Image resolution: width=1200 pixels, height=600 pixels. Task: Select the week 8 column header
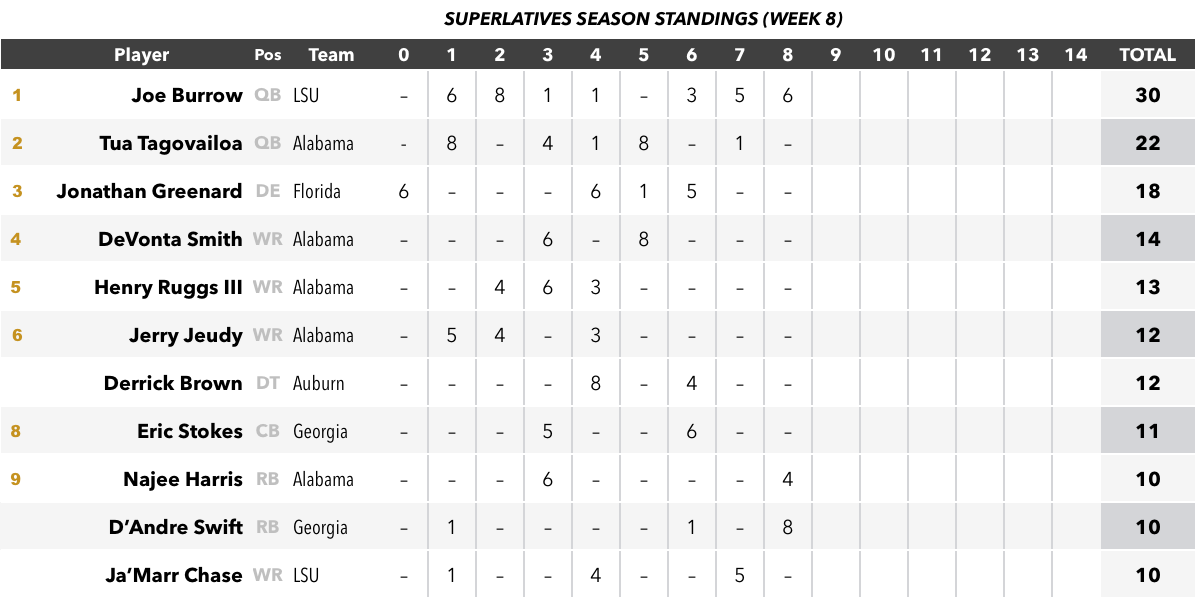tap(788, 55)
